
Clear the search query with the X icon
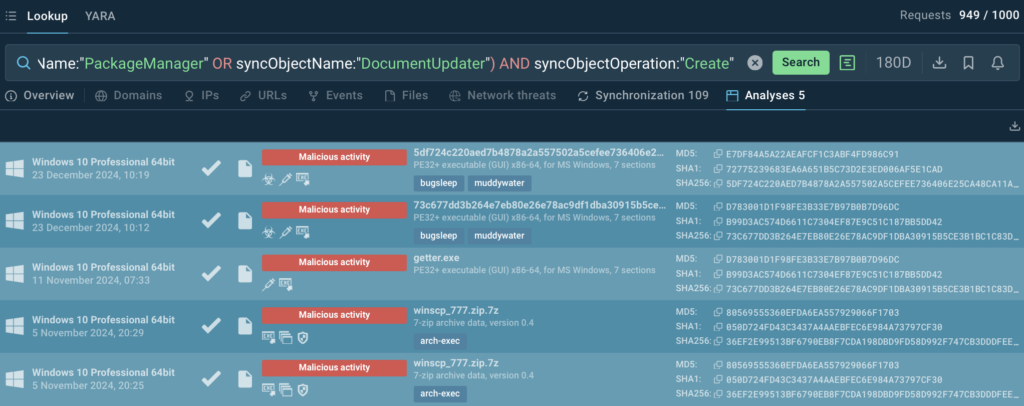(x=755, y=63)
